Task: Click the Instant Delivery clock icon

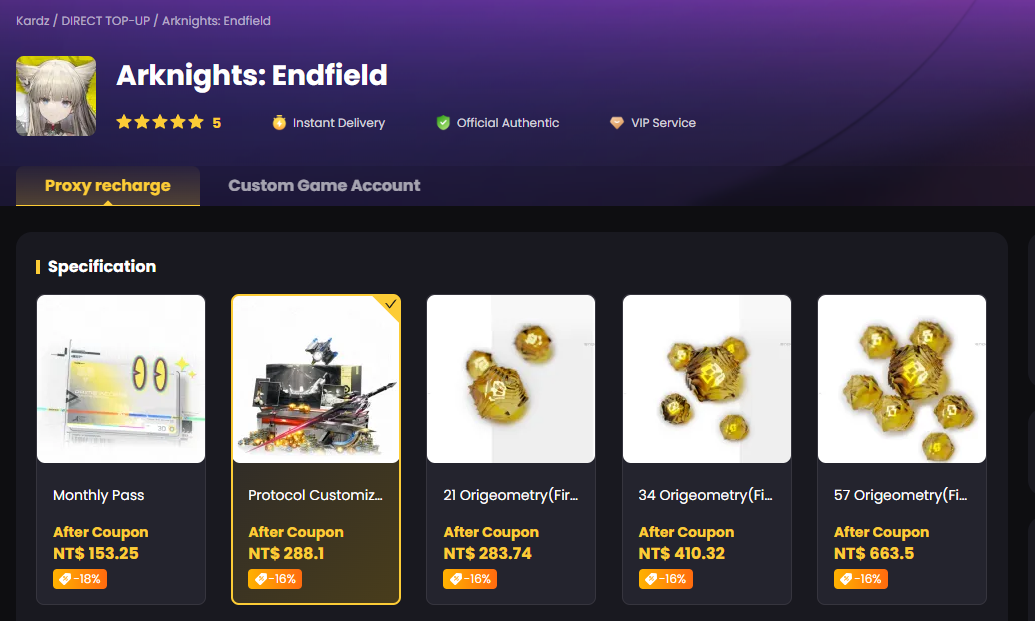Action: [279, 123]
